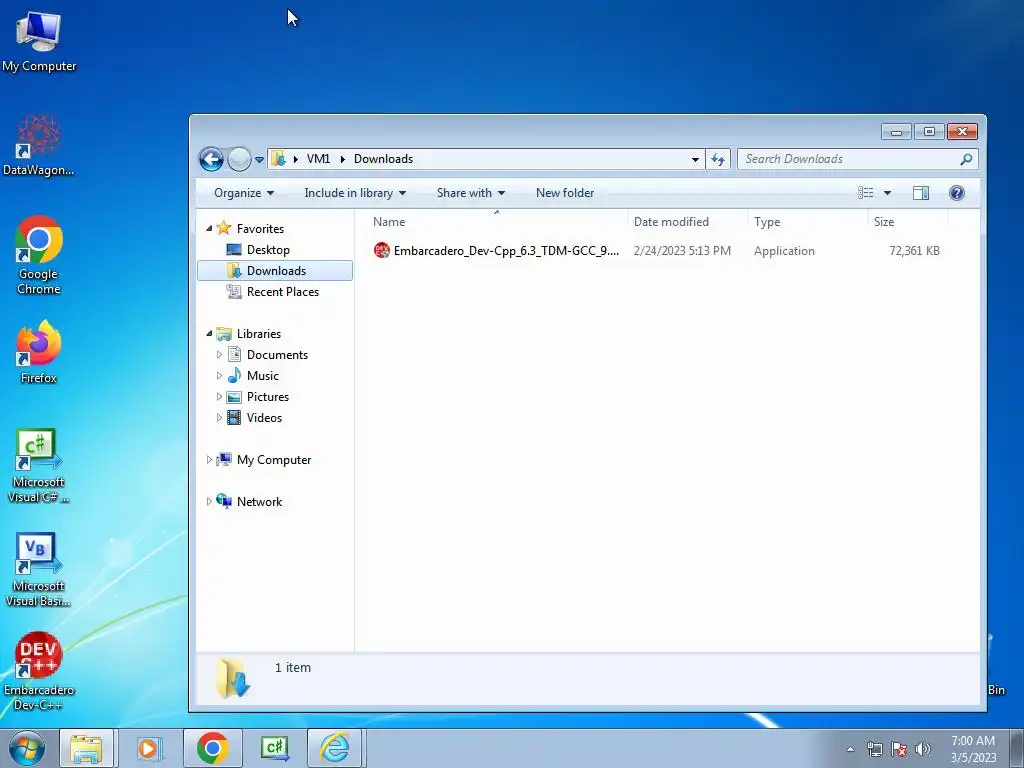Select Downloads under Favorites
The height and width of the screenshot is (768, 1024).
click(276, 270)
